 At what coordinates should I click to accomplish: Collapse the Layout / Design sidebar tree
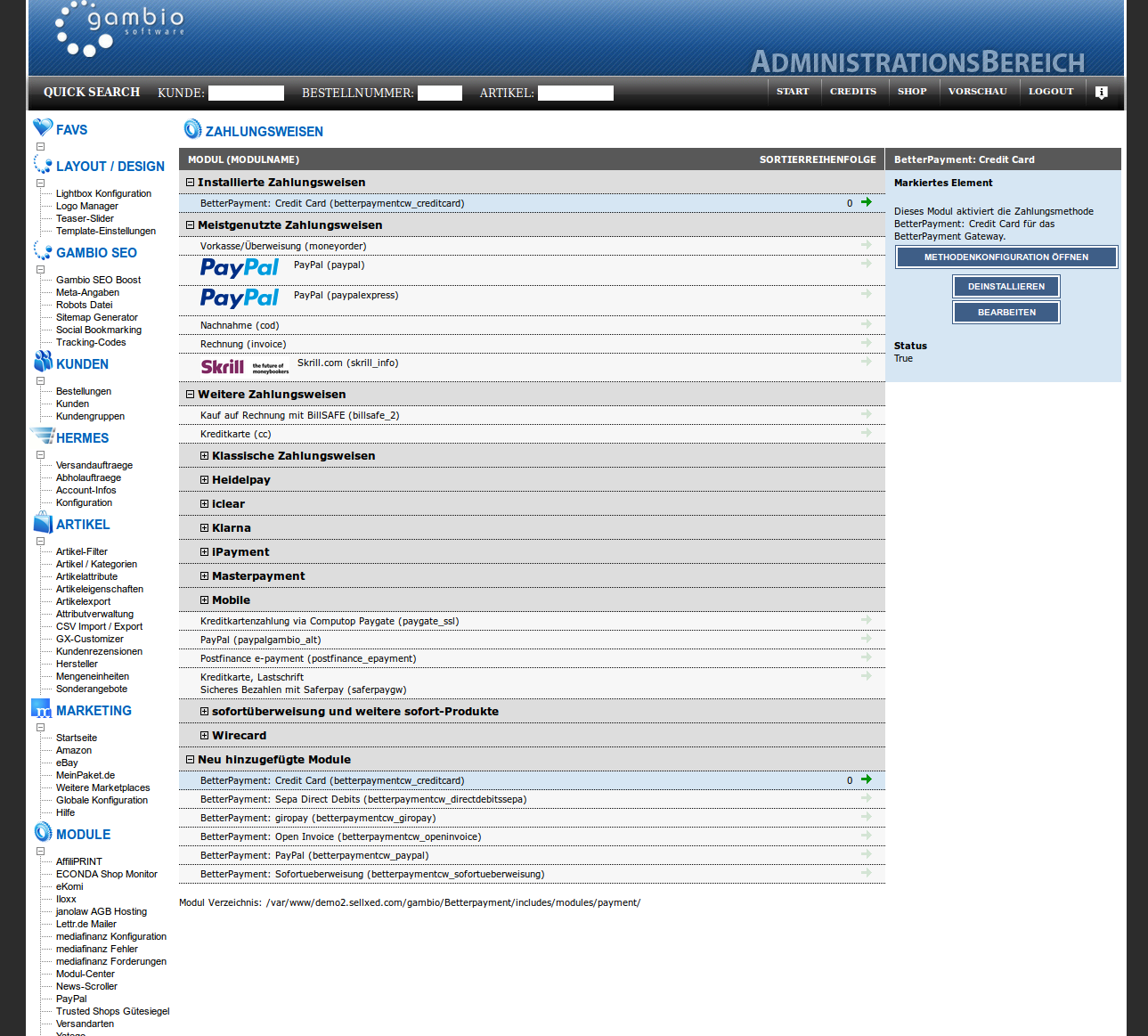tap(40, 183)
